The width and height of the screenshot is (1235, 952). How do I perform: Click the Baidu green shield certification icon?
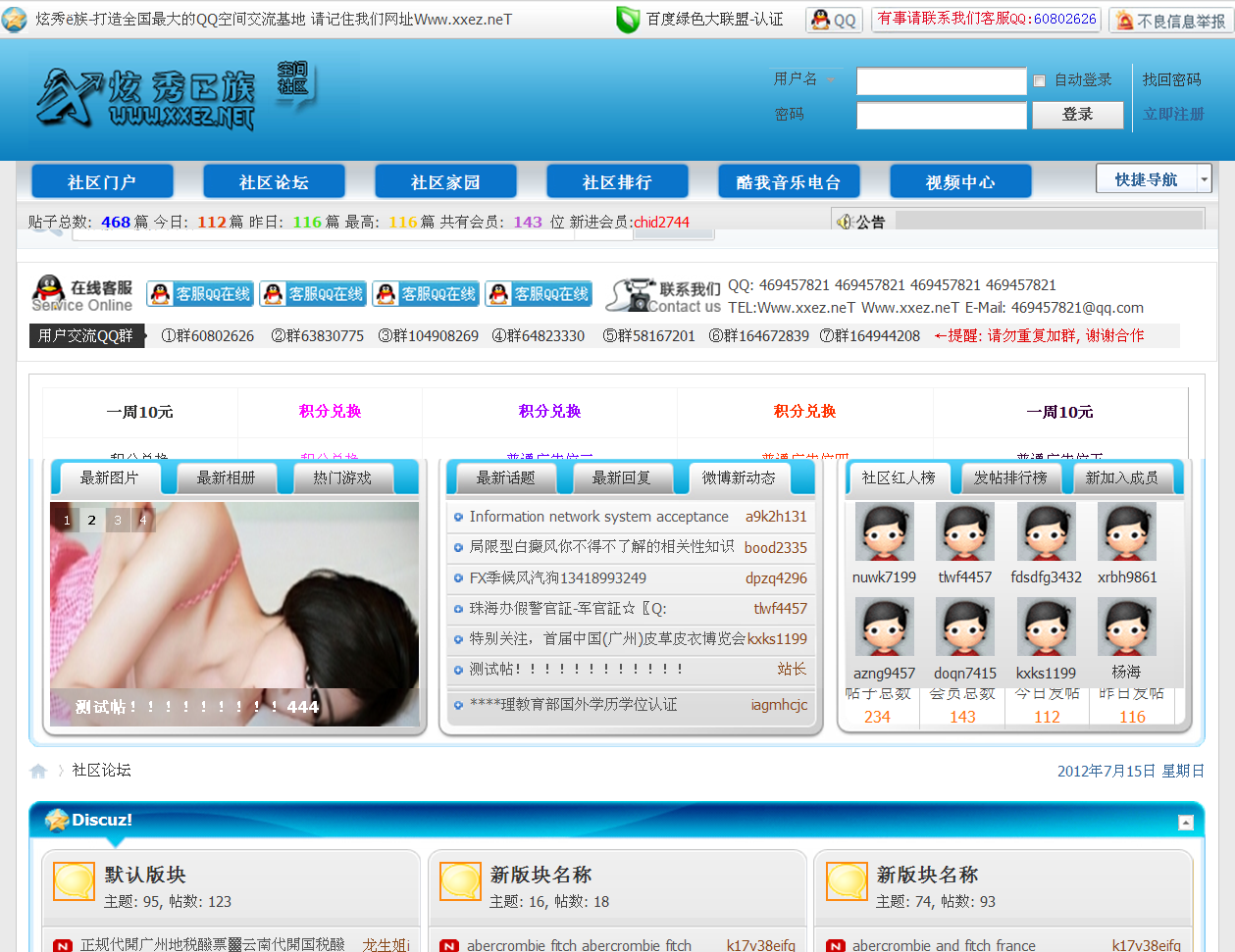(x=628, y=20)
